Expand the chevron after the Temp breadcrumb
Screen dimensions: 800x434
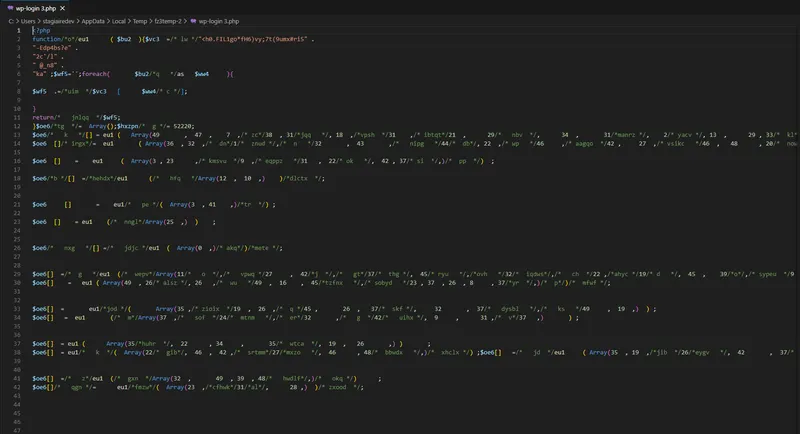[x=151, y=21]
